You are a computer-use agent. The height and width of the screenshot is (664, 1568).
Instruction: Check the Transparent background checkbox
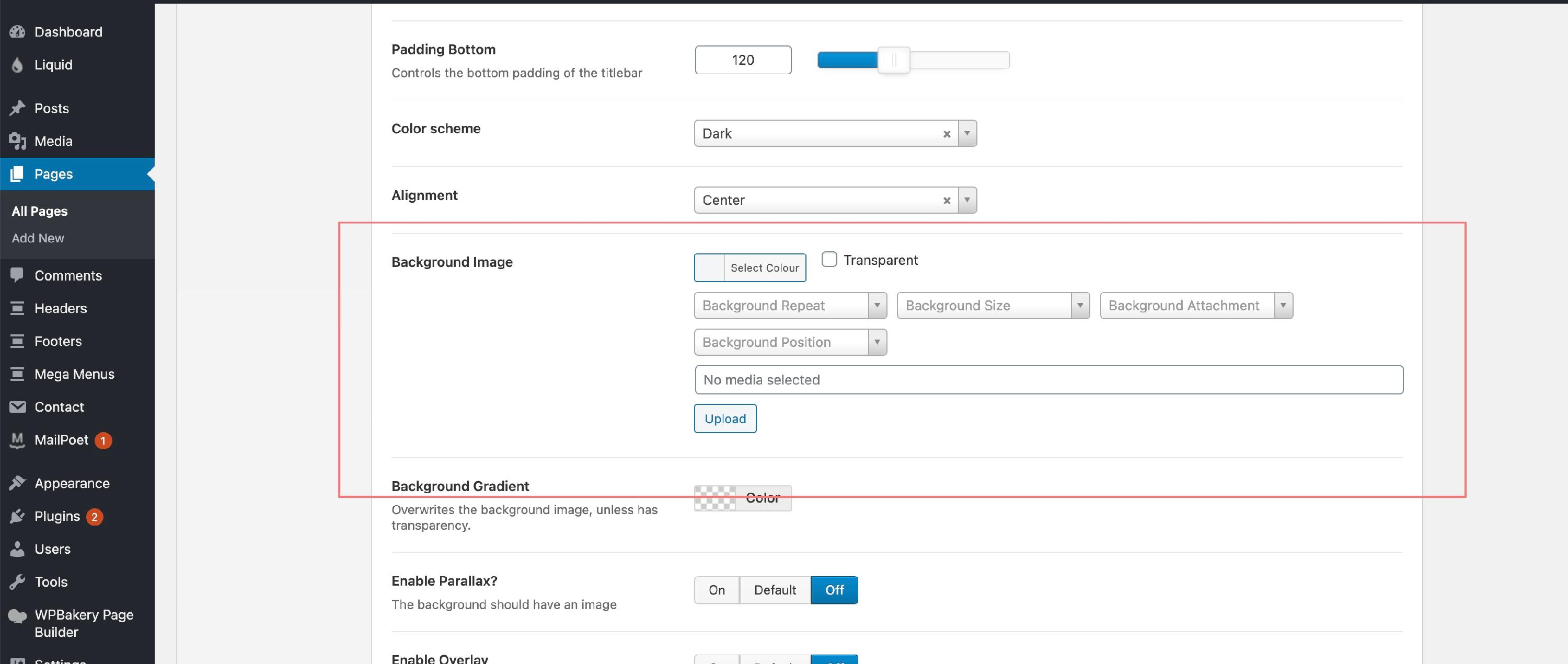[x=829, y=259]
